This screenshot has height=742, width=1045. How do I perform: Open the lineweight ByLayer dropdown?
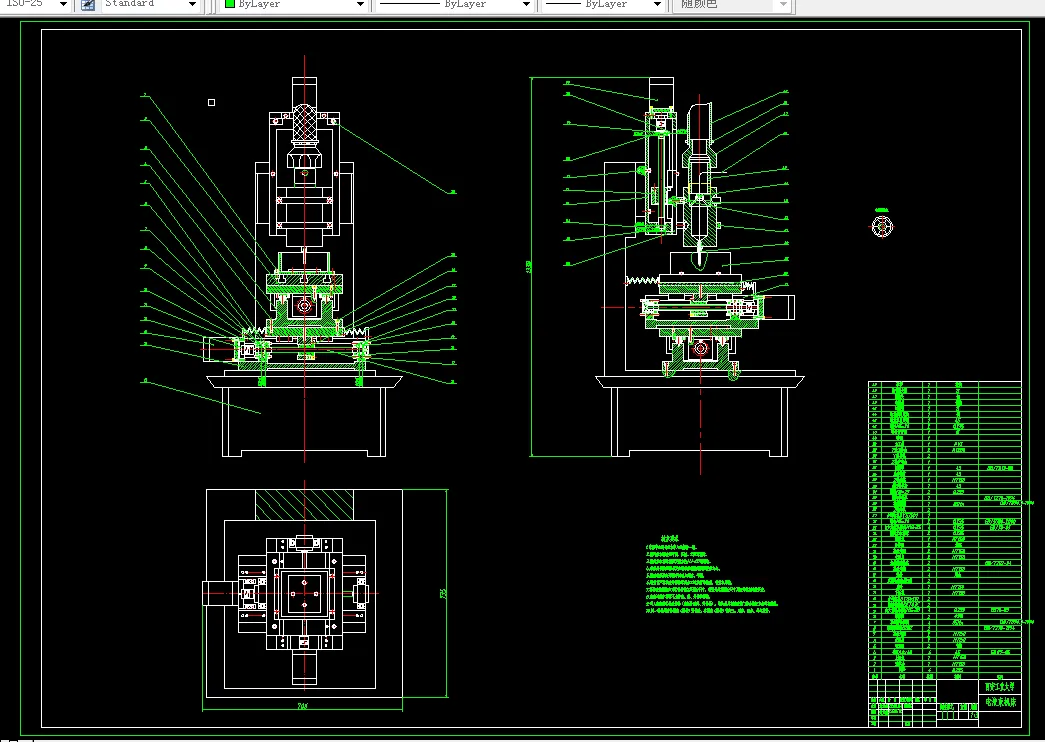(657, 4)
